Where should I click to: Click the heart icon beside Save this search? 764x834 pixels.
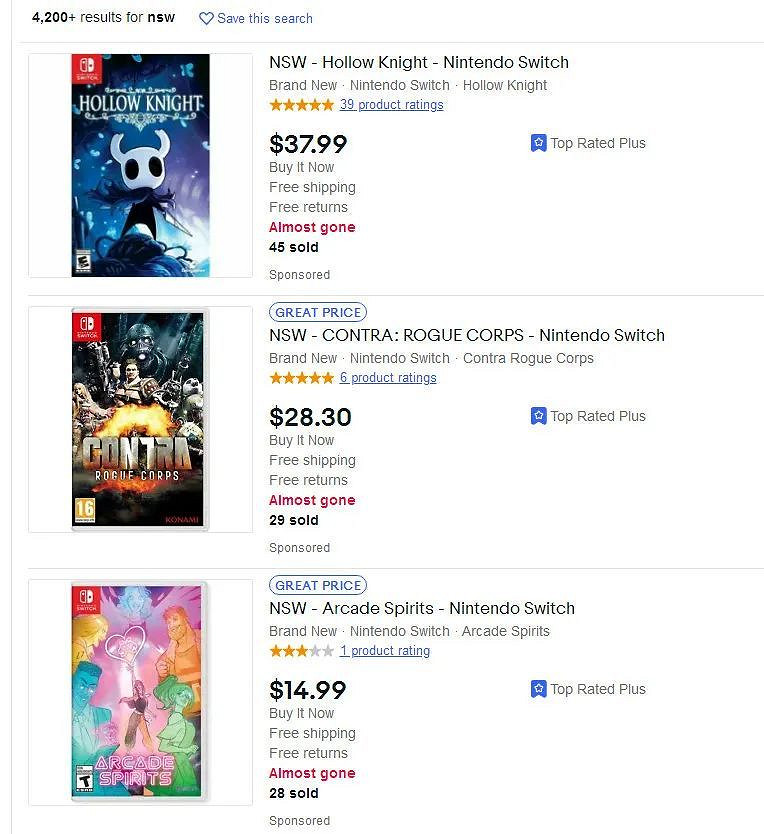coord(206,18)
